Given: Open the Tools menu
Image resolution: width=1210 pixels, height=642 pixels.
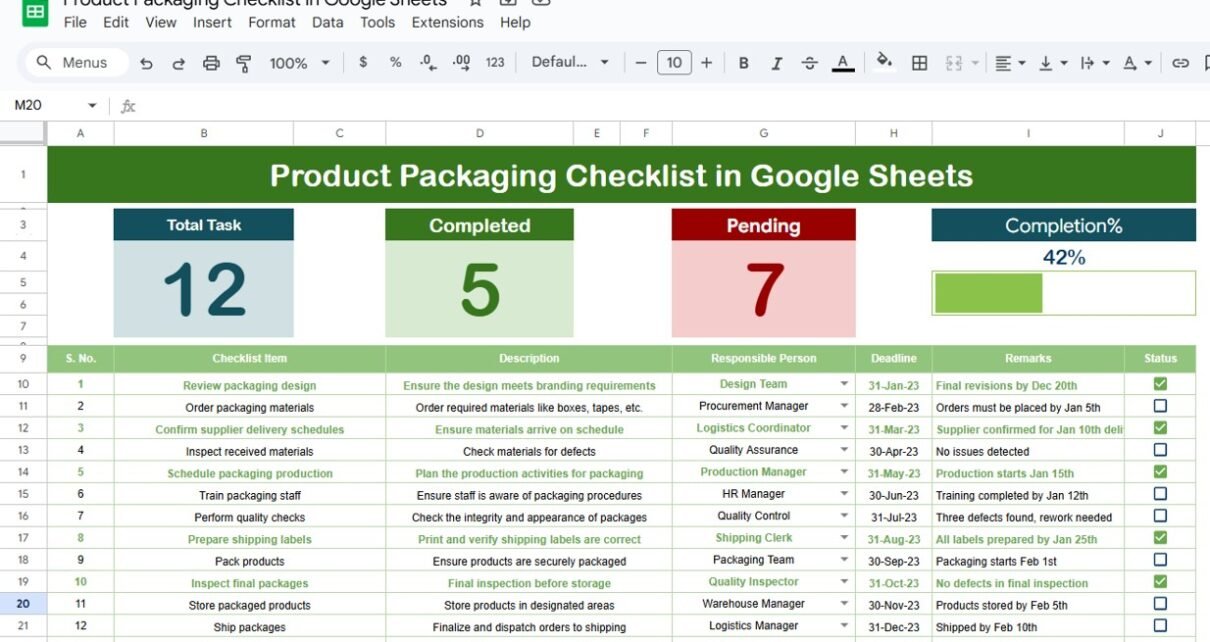Looking at the screenshot, I should (x=377, y=22).
